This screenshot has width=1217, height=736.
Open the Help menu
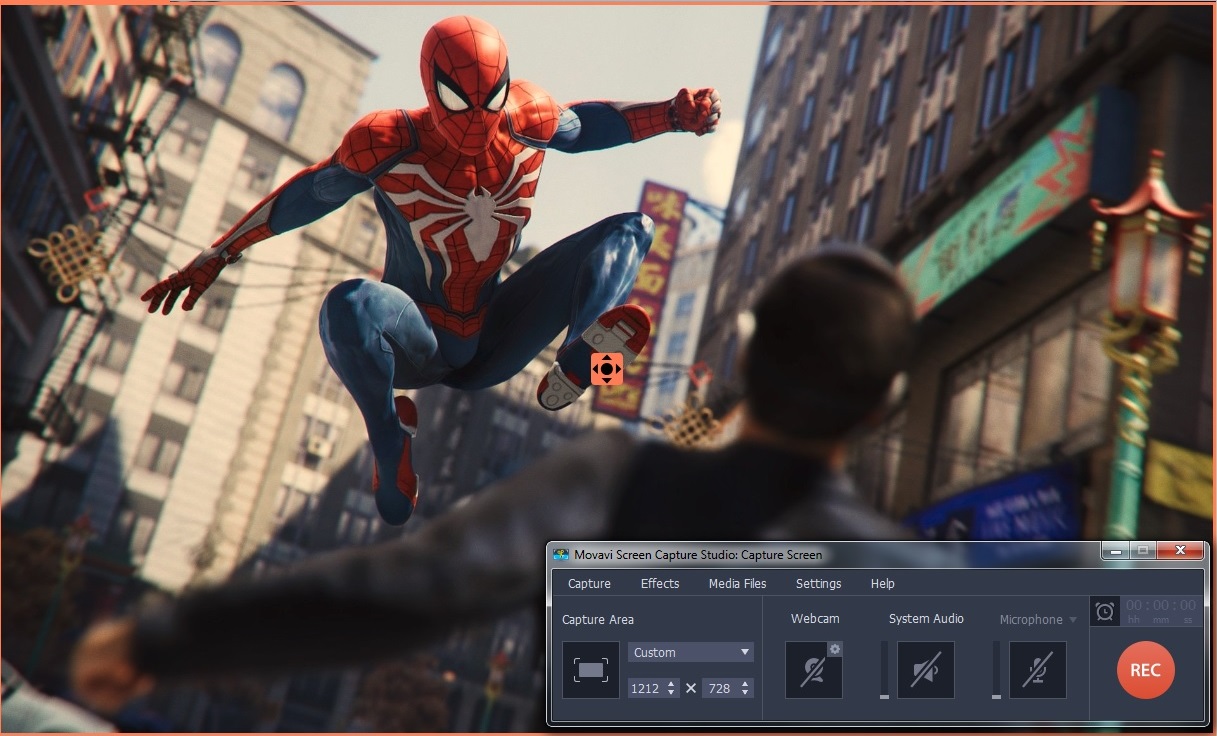point(883,583)
